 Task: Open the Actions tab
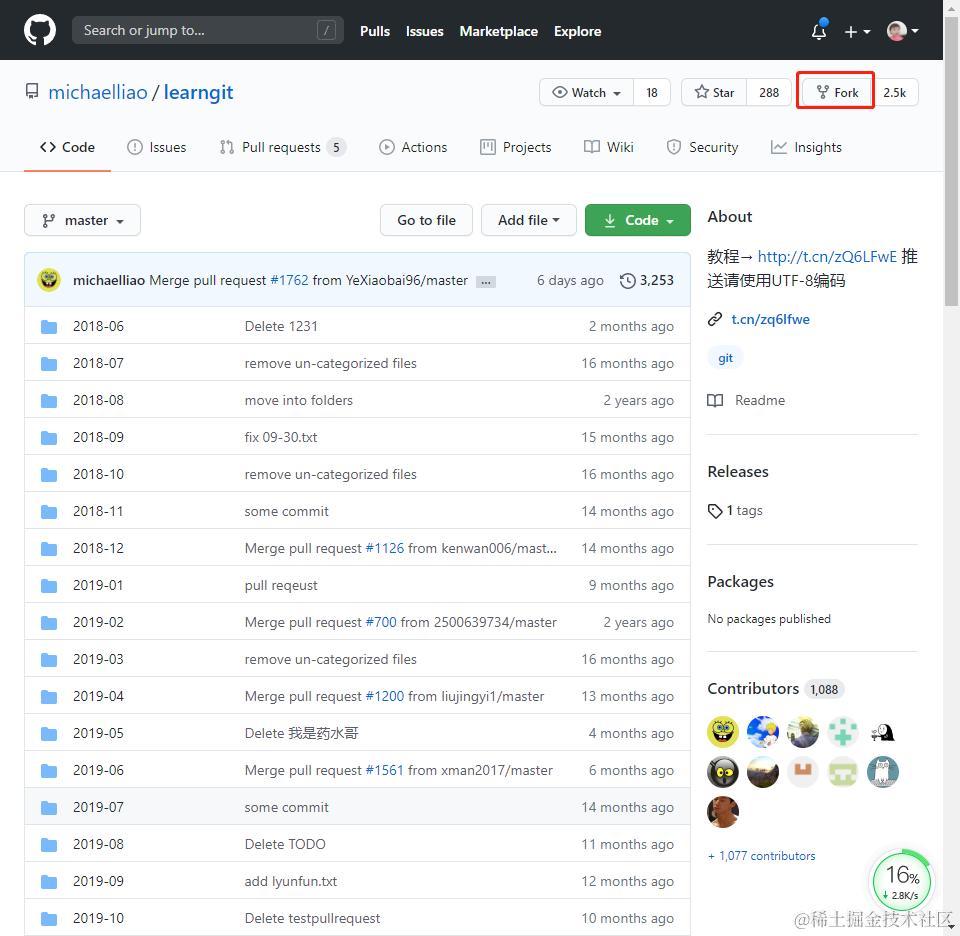coord(413,148)
